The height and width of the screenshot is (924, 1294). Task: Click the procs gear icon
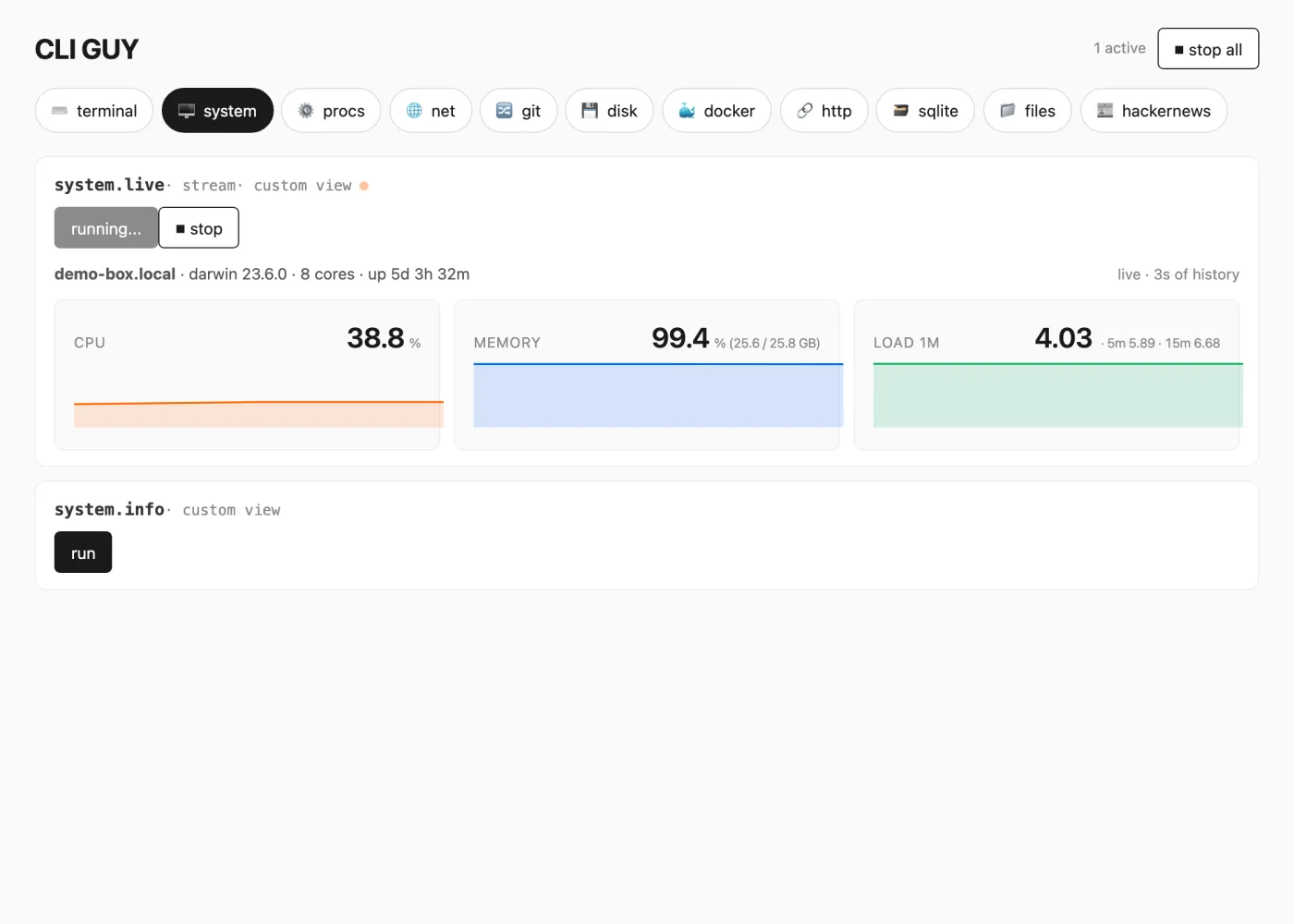click(x=306, y=111)
